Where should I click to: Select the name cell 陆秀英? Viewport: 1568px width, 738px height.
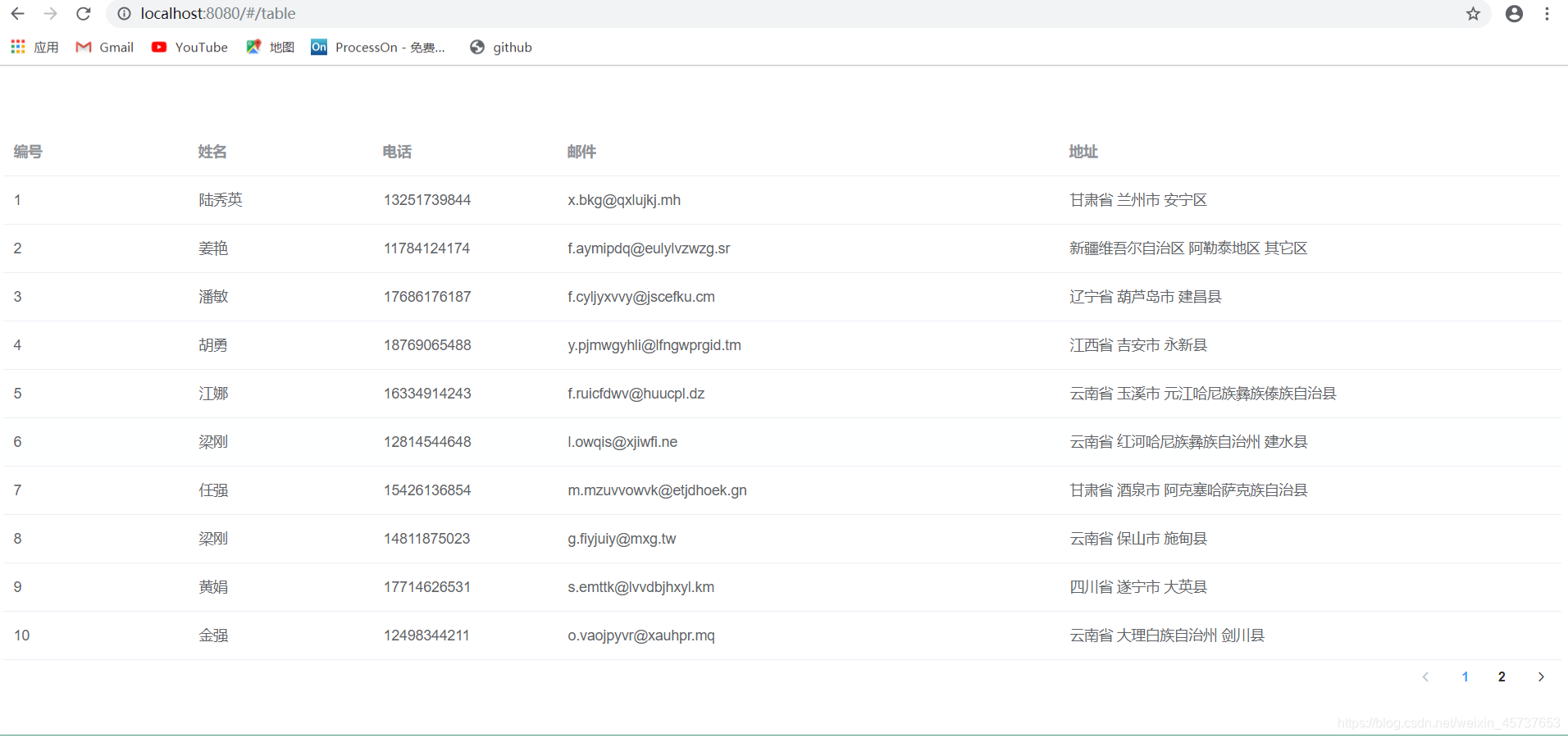[x=221, y=200]
